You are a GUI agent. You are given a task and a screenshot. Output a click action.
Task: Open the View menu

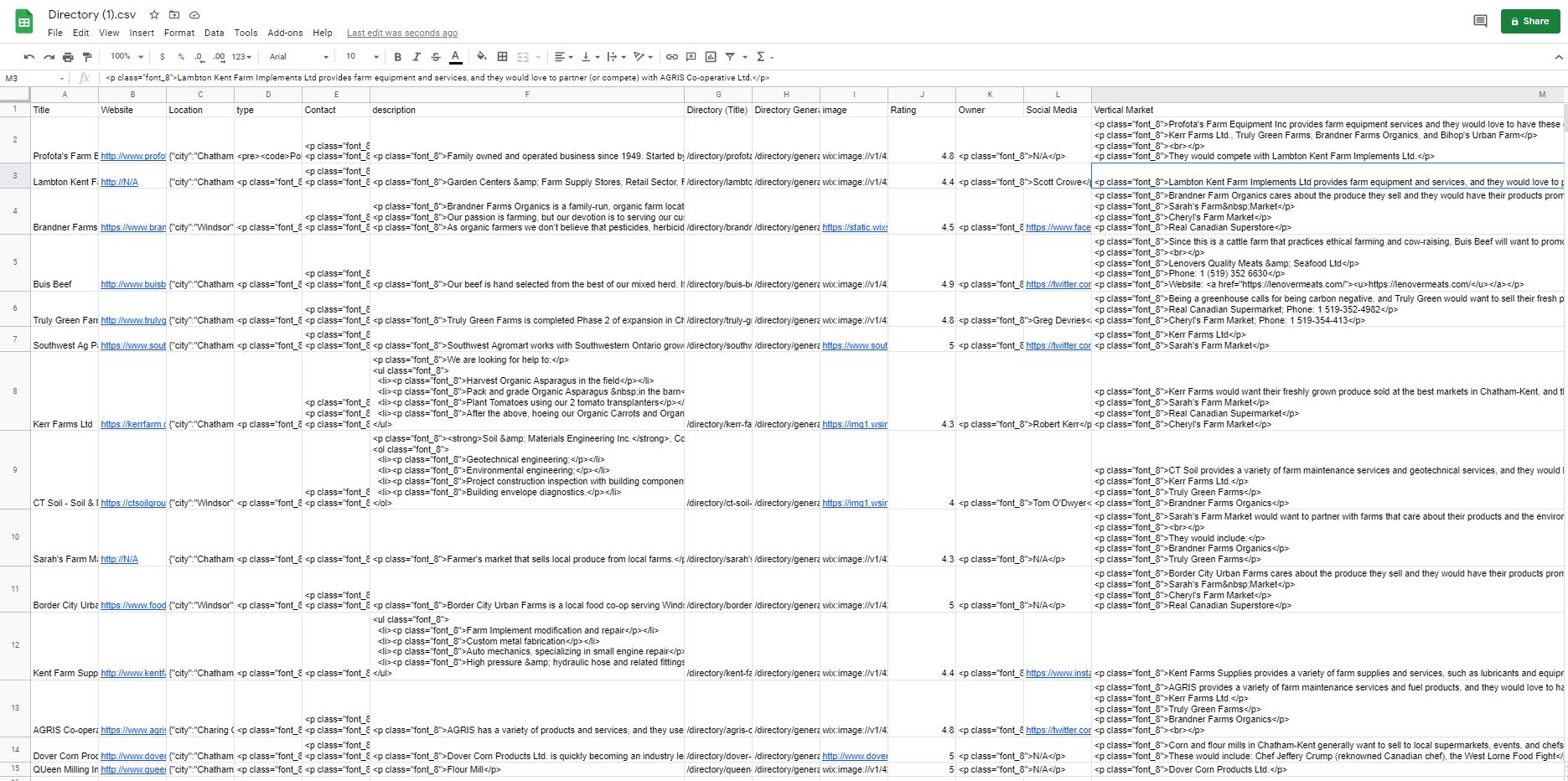coord(109,33)
